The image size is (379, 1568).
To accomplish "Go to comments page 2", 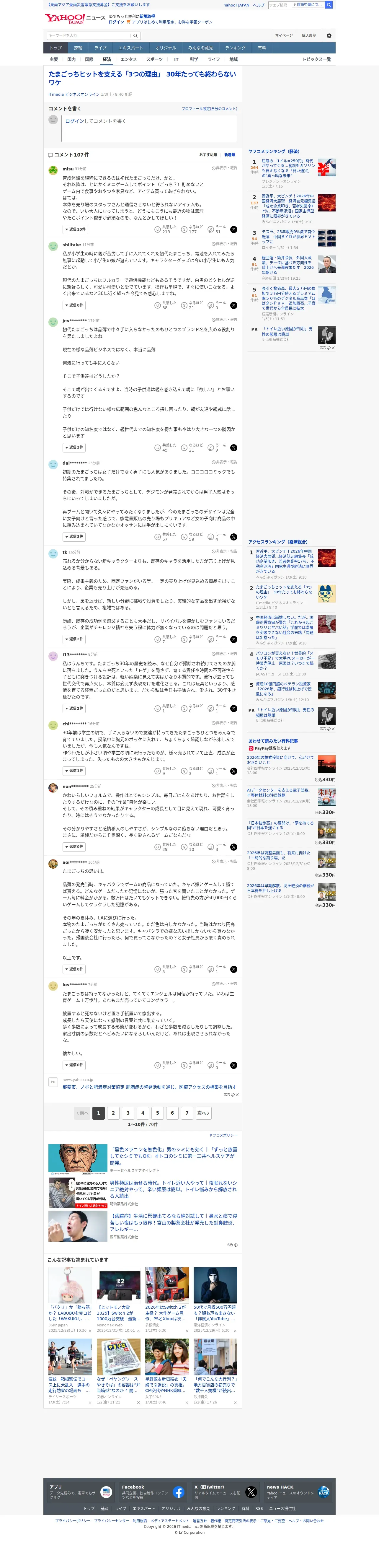I will point(113,1113).
